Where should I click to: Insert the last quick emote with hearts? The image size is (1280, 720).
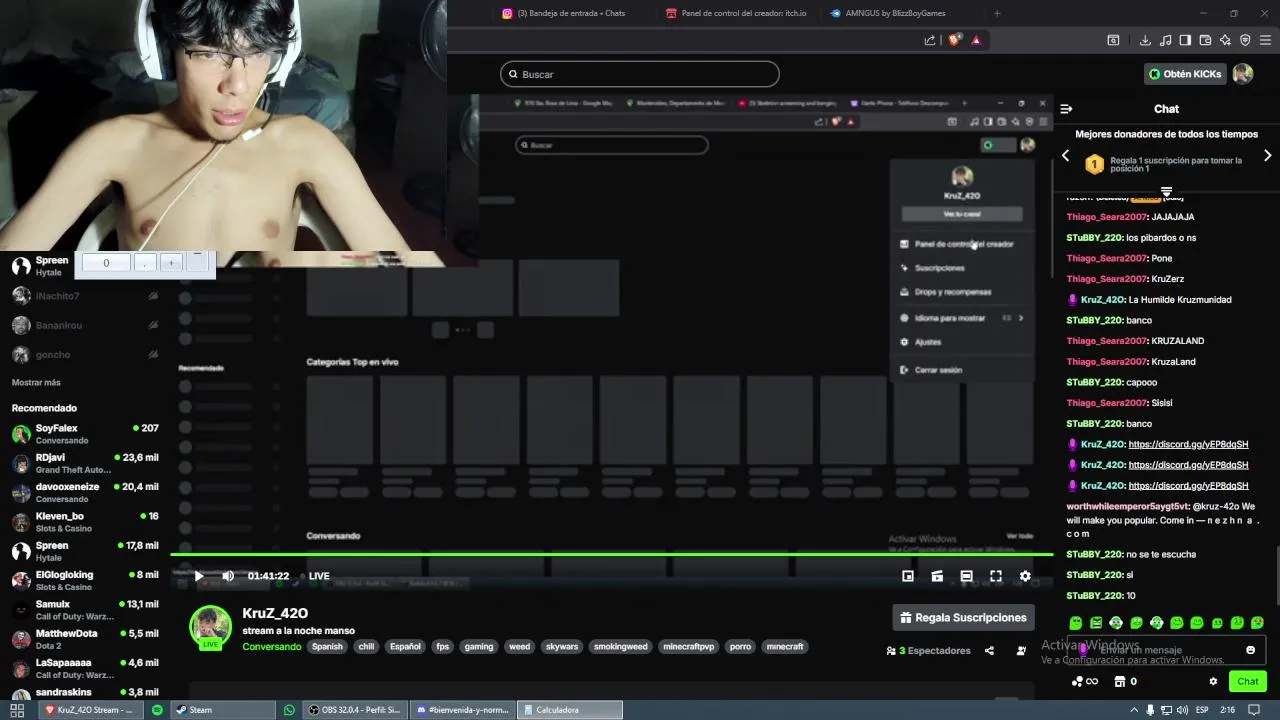coord(1257,623)
